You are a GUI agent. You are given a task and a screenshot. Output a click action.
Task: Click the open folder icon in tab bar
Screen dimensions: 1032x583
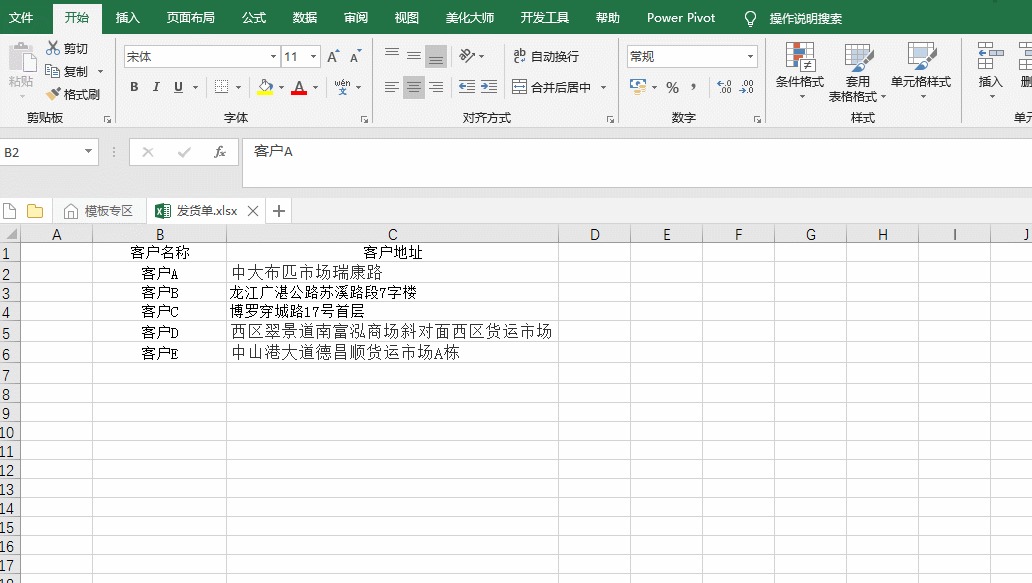pyautogui.click(x=35, y=211)
